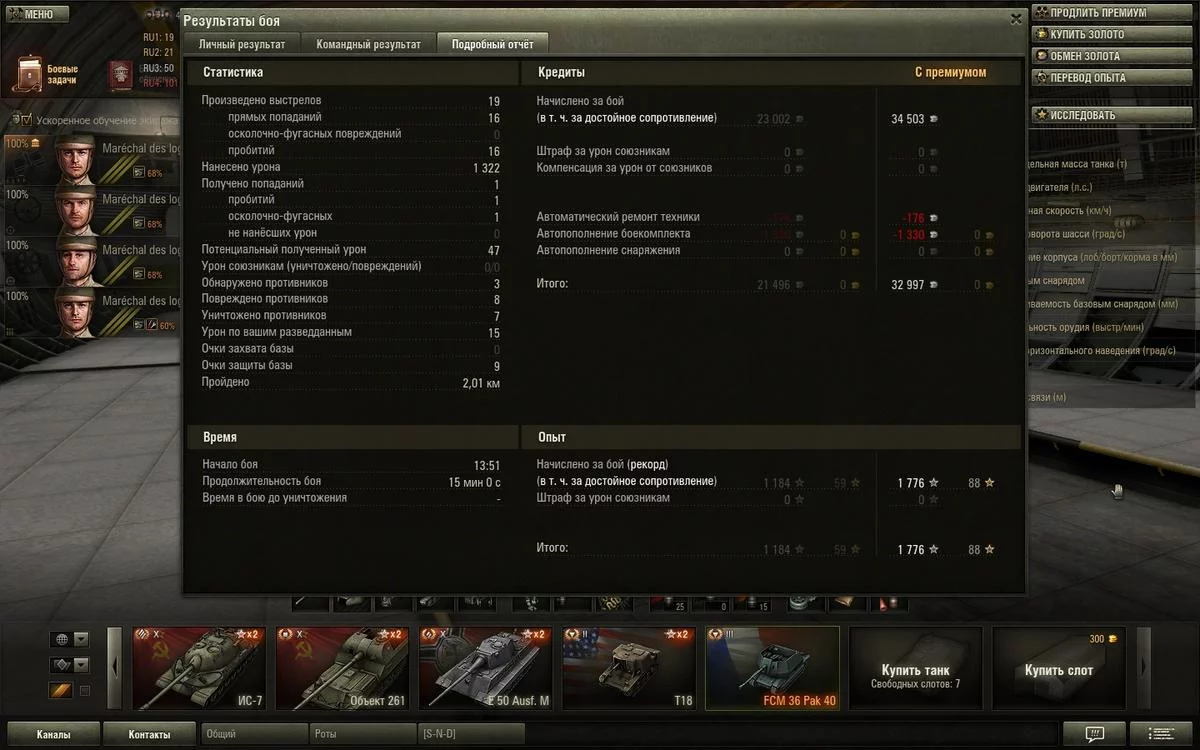Click the list icon button at bottom right
Image resolution: width=1200 pixels, height=750 pixels.
point(1162,734)
